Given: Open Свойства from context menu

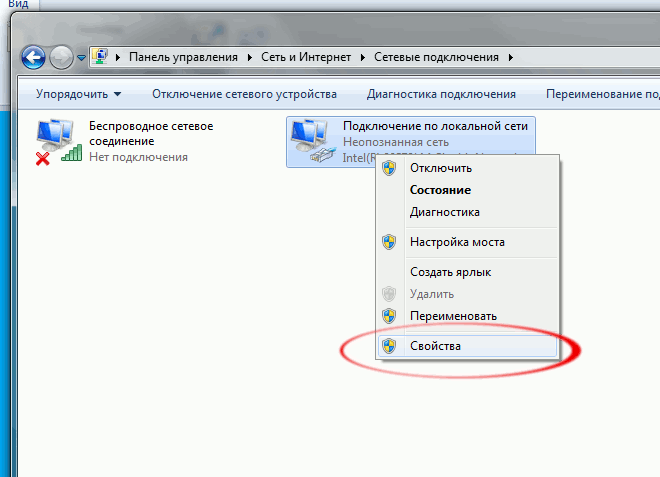Looking at the screenshot, I should (x=467, y=346).
